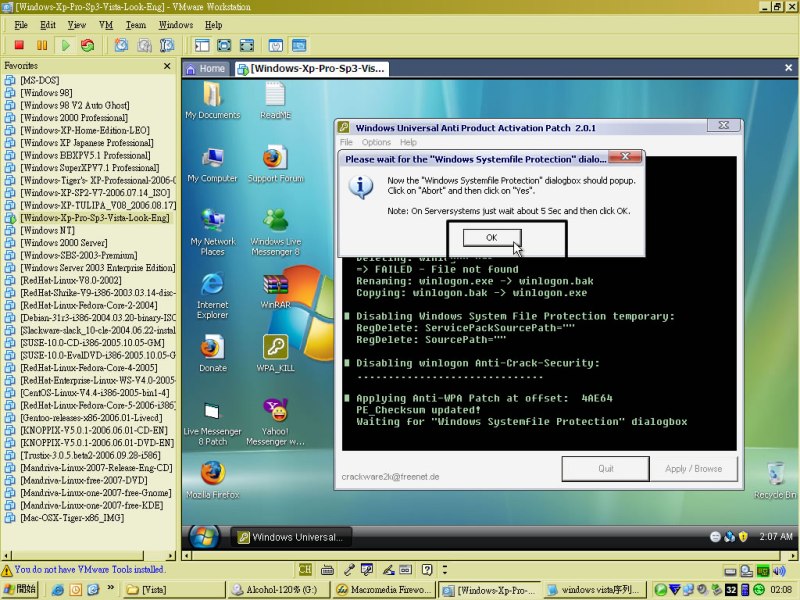Switch to Alcohol-120% taskbar button
The image size is (800, 600).
click(x=279, y=589)
